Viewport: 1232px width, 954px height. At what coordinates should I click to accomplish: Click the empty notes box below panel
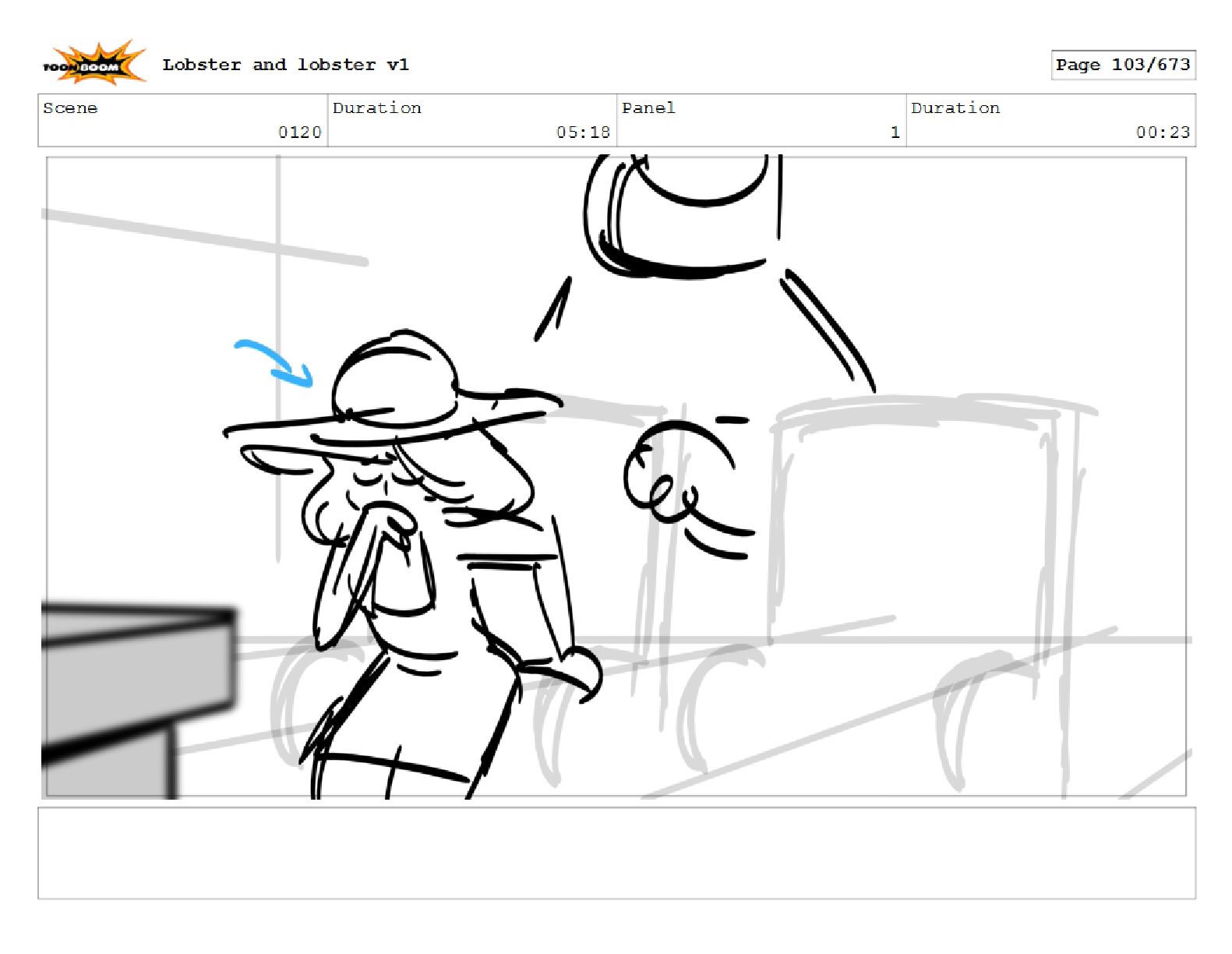click(x=616, y=853)
